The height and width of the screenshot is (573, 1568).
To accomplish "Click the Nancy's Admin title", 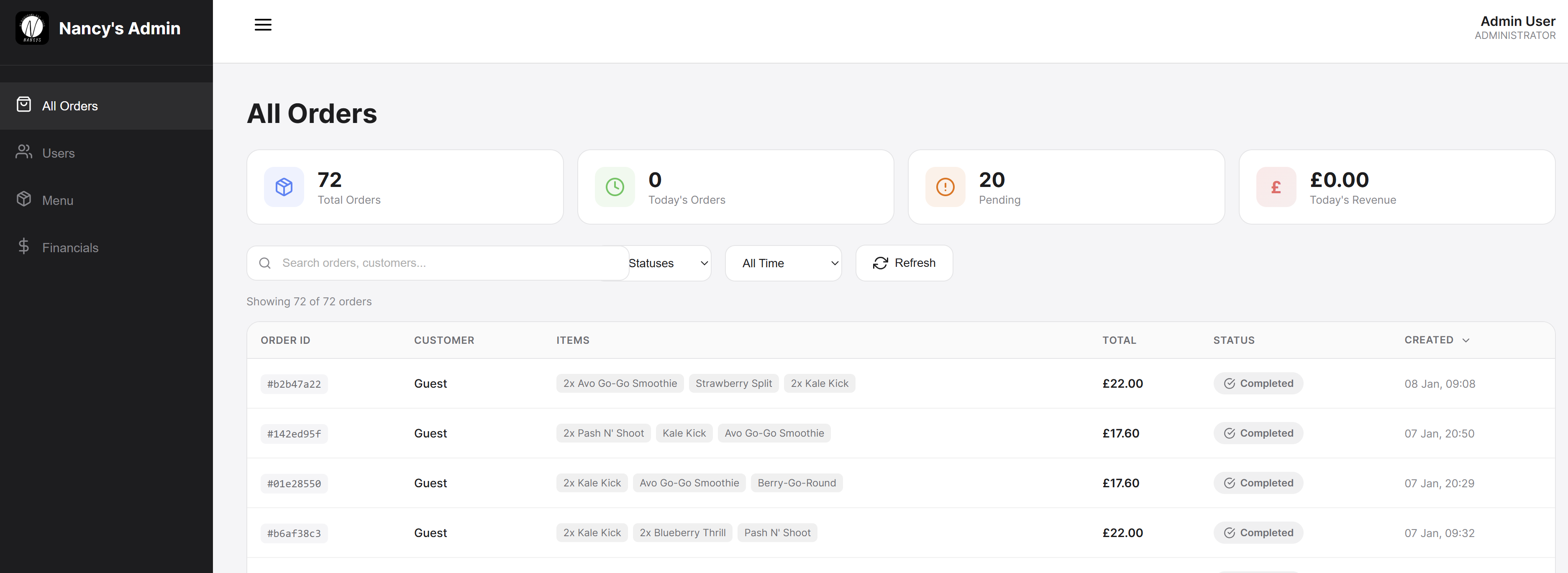I will tap(119, 28).
